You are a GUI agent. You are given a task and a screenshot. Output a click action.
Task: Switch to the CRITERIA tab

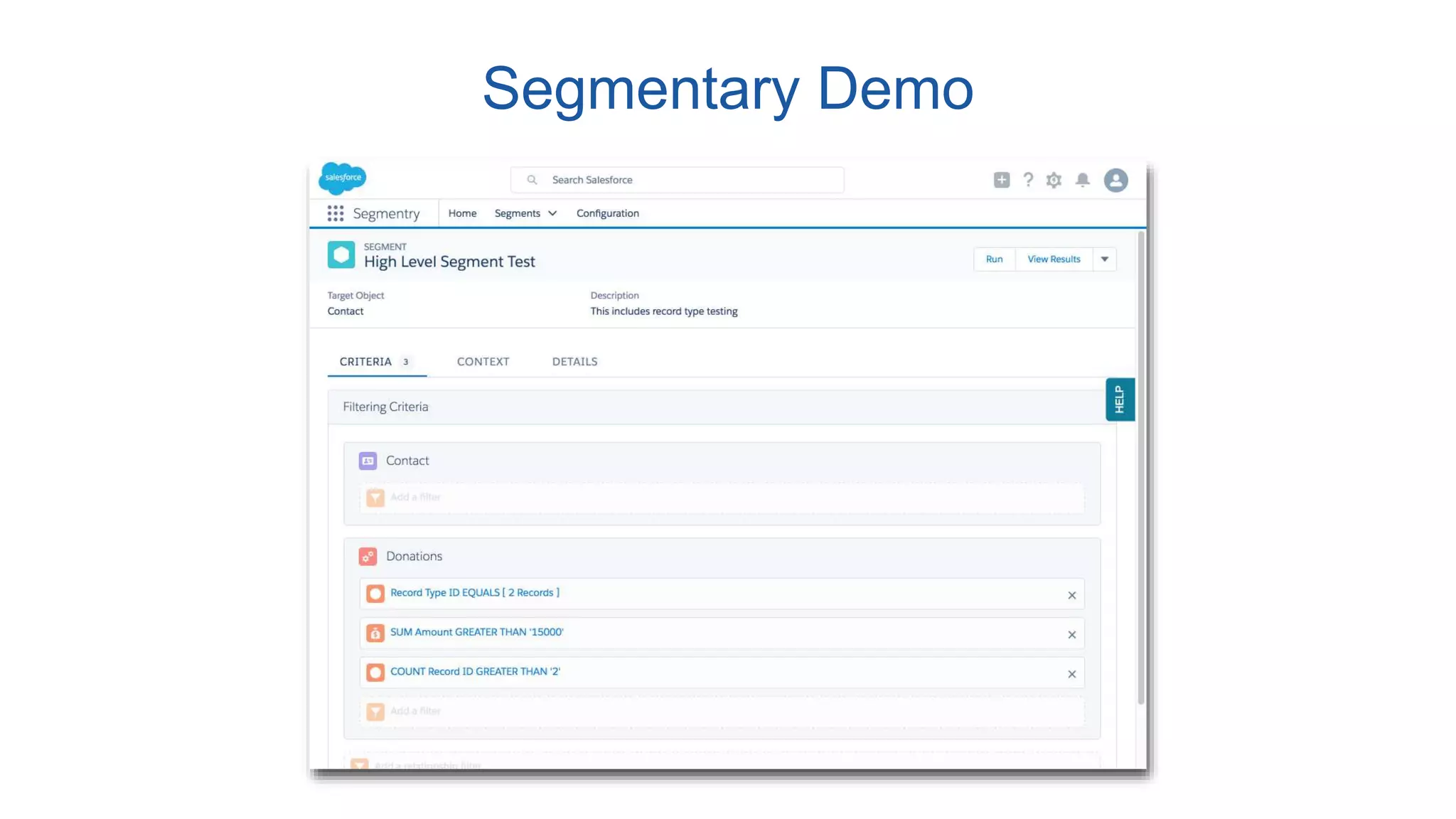[377, 362]
